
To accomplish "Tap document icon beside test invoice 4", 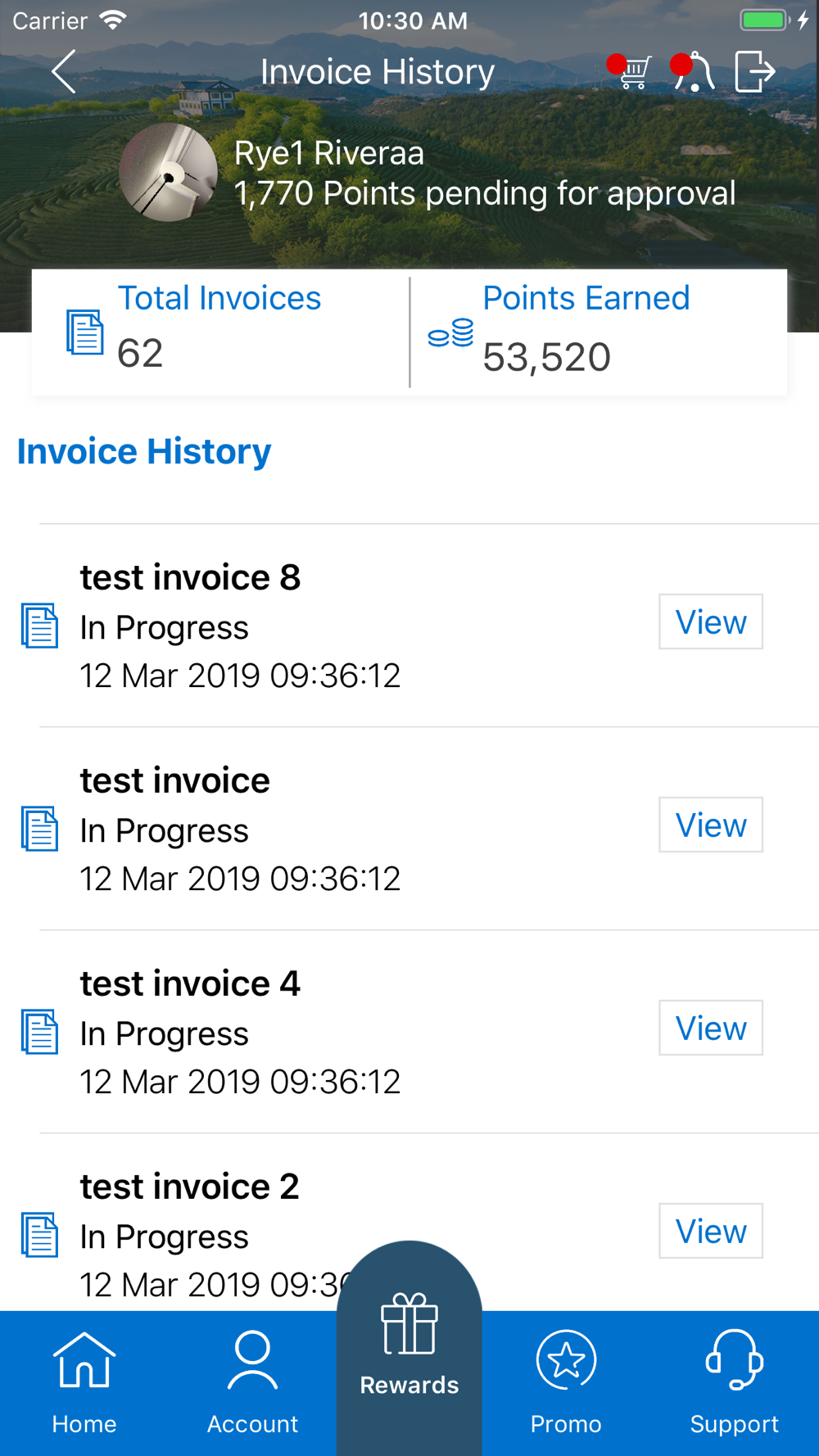I will click(x=39, y=1032).
